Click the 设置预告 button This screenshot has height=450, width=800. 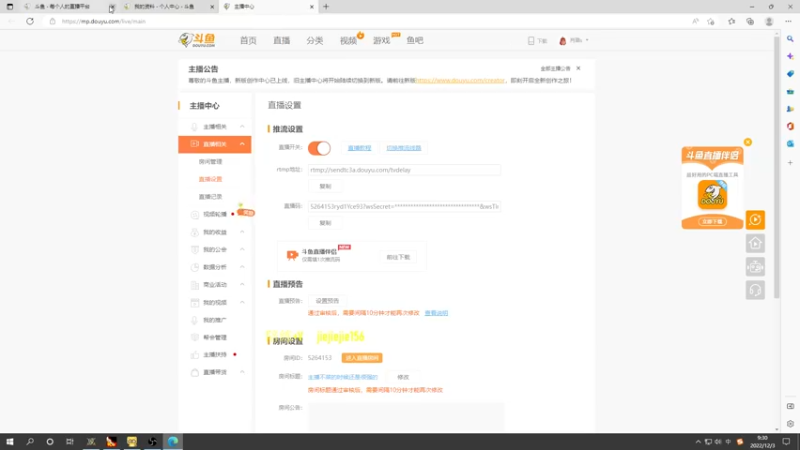327,301
